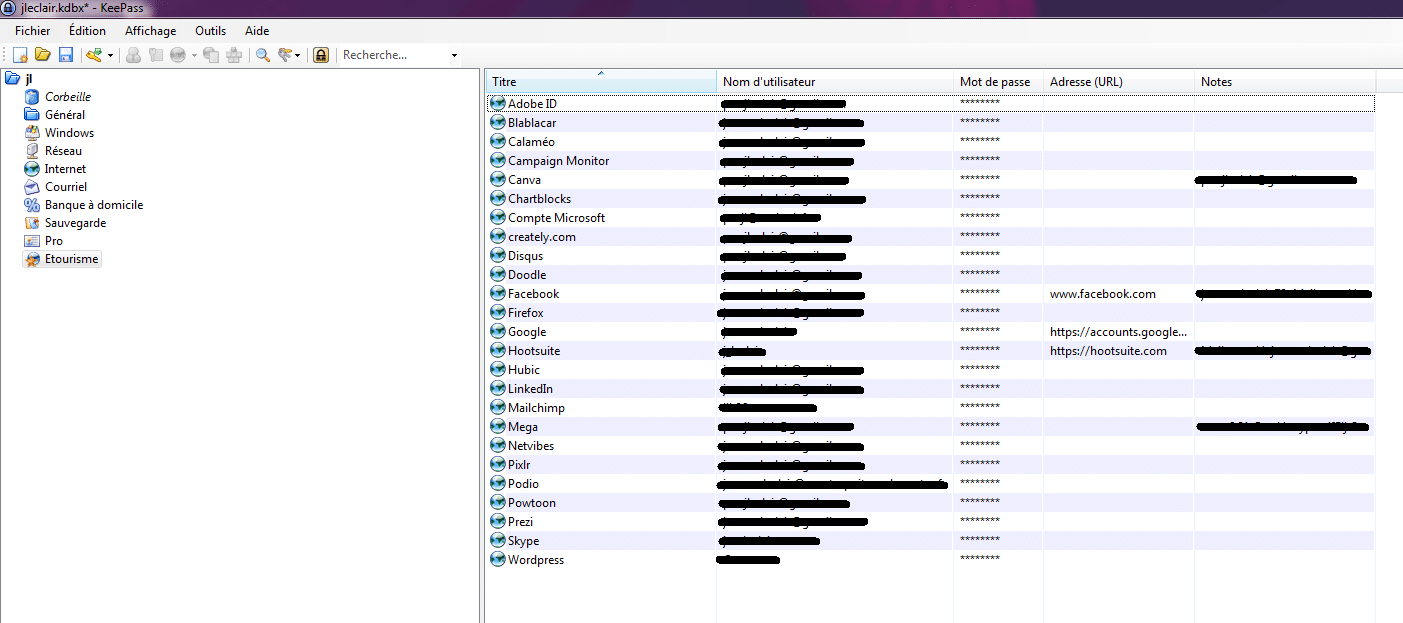The image size is (1403, 623).
Task: Select the creately.com entry
Action: click(930, 237)
